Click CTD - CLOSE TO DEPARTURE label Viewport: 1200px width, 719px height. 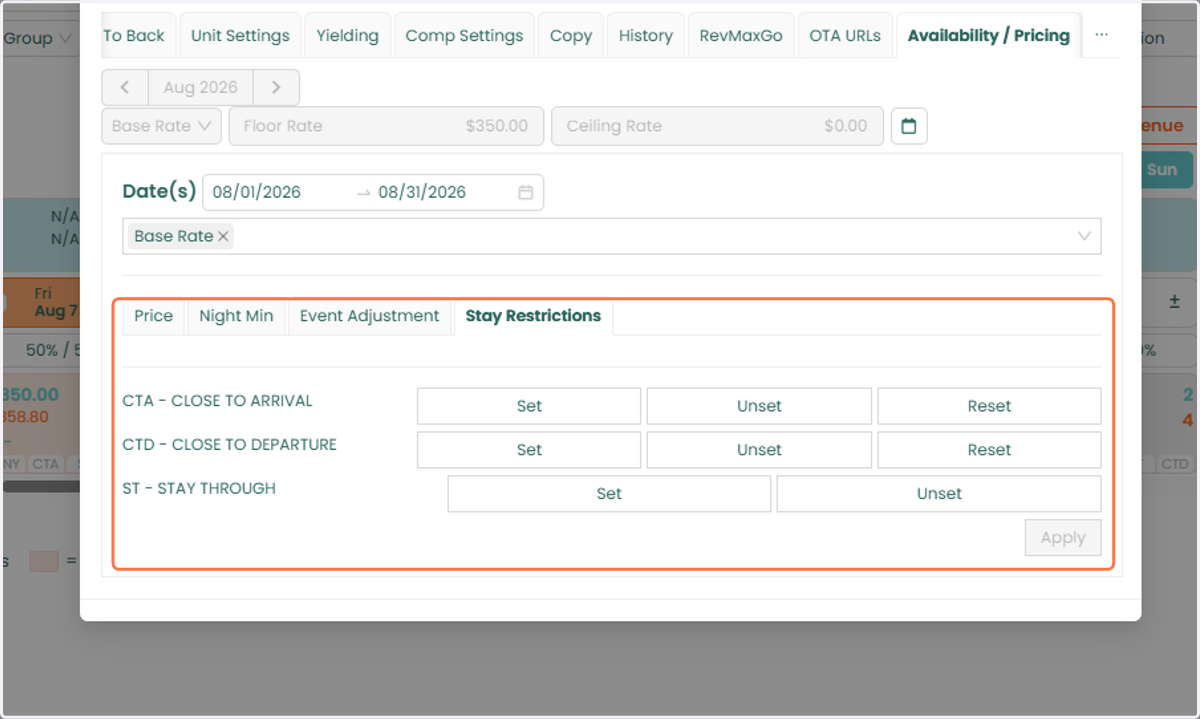coord(230,445)
